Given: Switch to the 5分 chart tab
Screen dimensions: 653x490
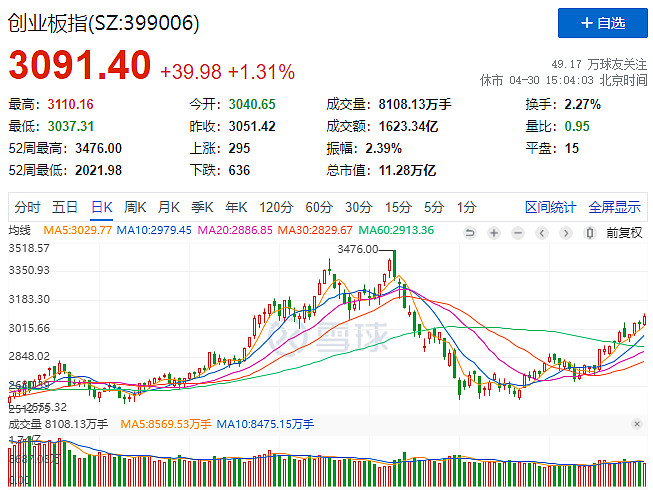Looking at the screenshot, I should tap(434, 207).
